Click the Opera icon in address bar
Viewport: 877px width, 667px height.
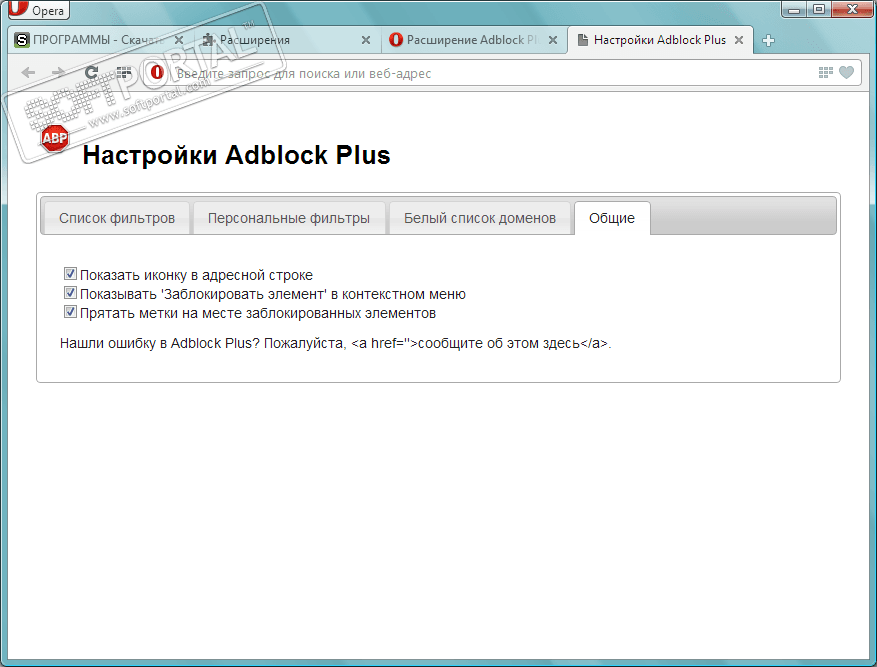point(157,73)
